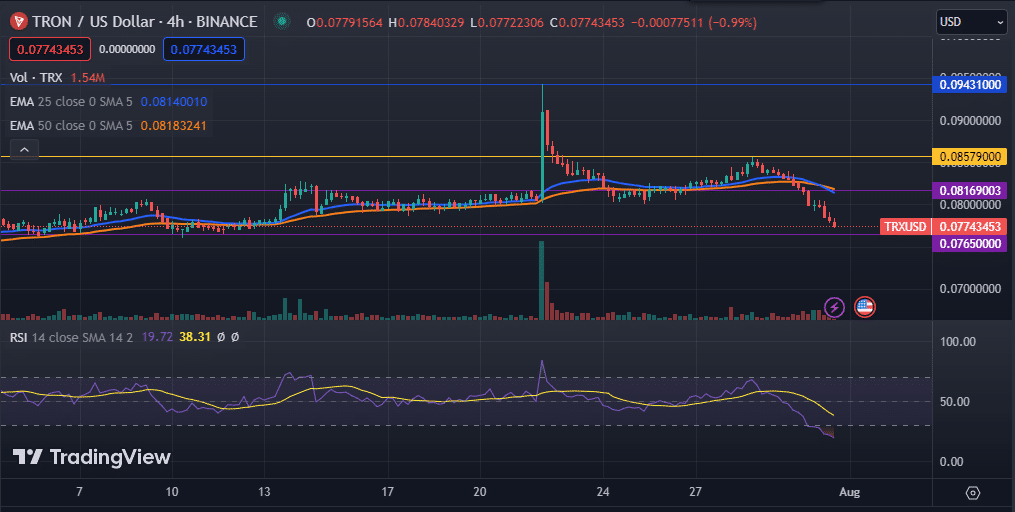Click the 50.00 RSI axis tick
This screenshot has height=512, width=1015.
pos(957,401)
